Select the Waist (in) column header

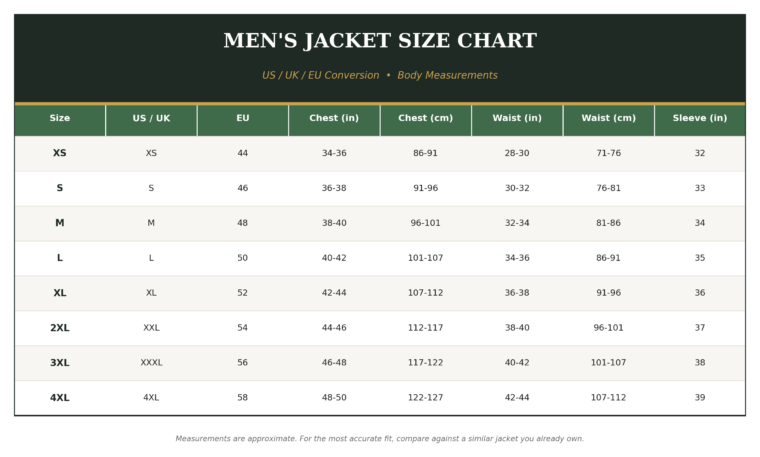pyautogui.click(x=517, y=118)
